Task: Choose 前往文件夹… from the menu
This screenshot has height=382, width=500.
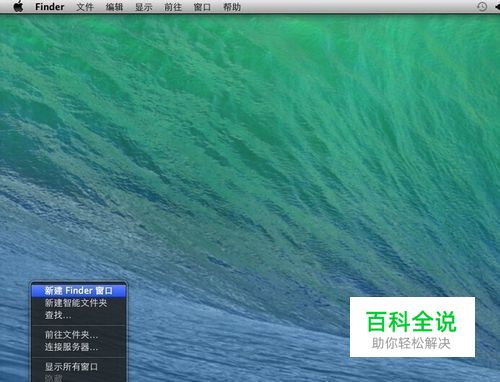Action: pyautogui.click(x=79, y=334)
